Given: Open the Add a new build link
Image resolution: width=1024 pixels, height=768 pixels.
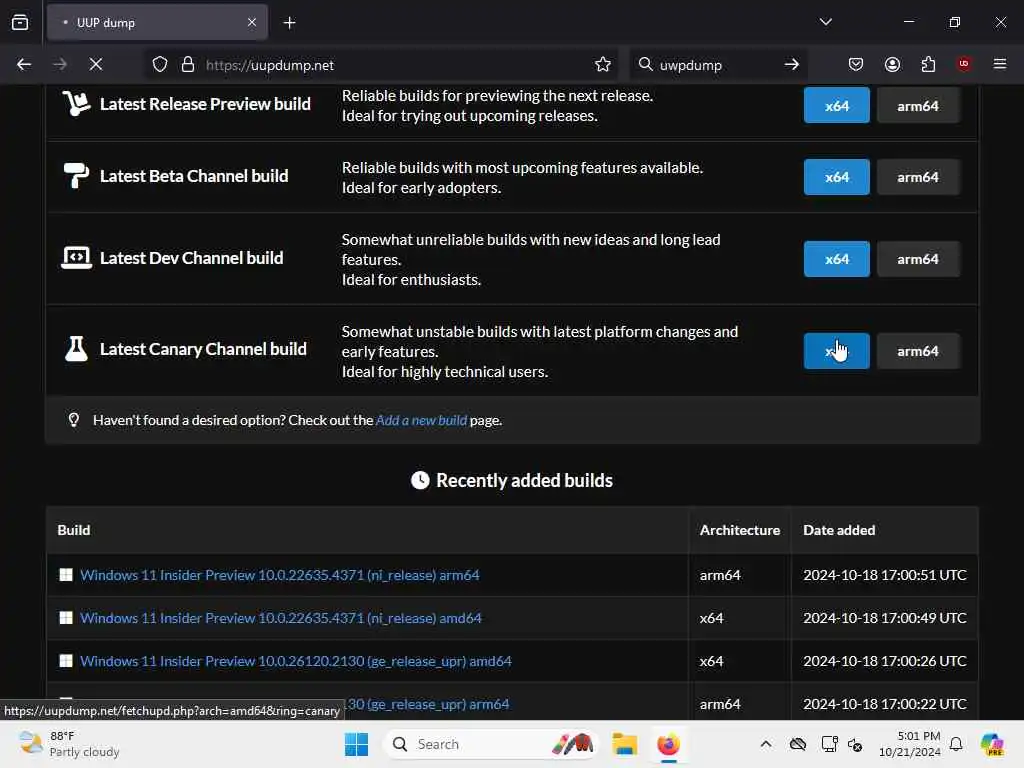Looking at the screenshot, I should point(421,421).
